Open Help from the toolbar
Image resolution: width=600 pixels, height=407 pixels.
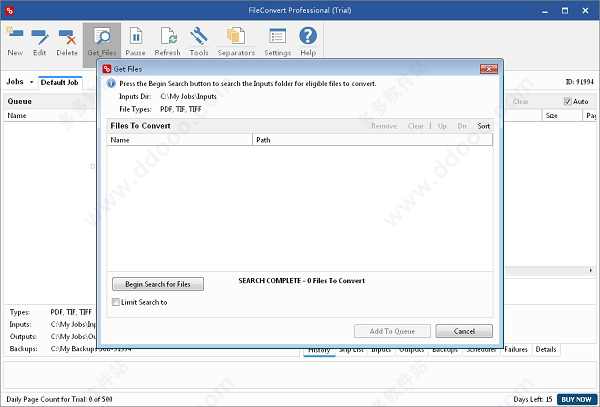(308, 41)
